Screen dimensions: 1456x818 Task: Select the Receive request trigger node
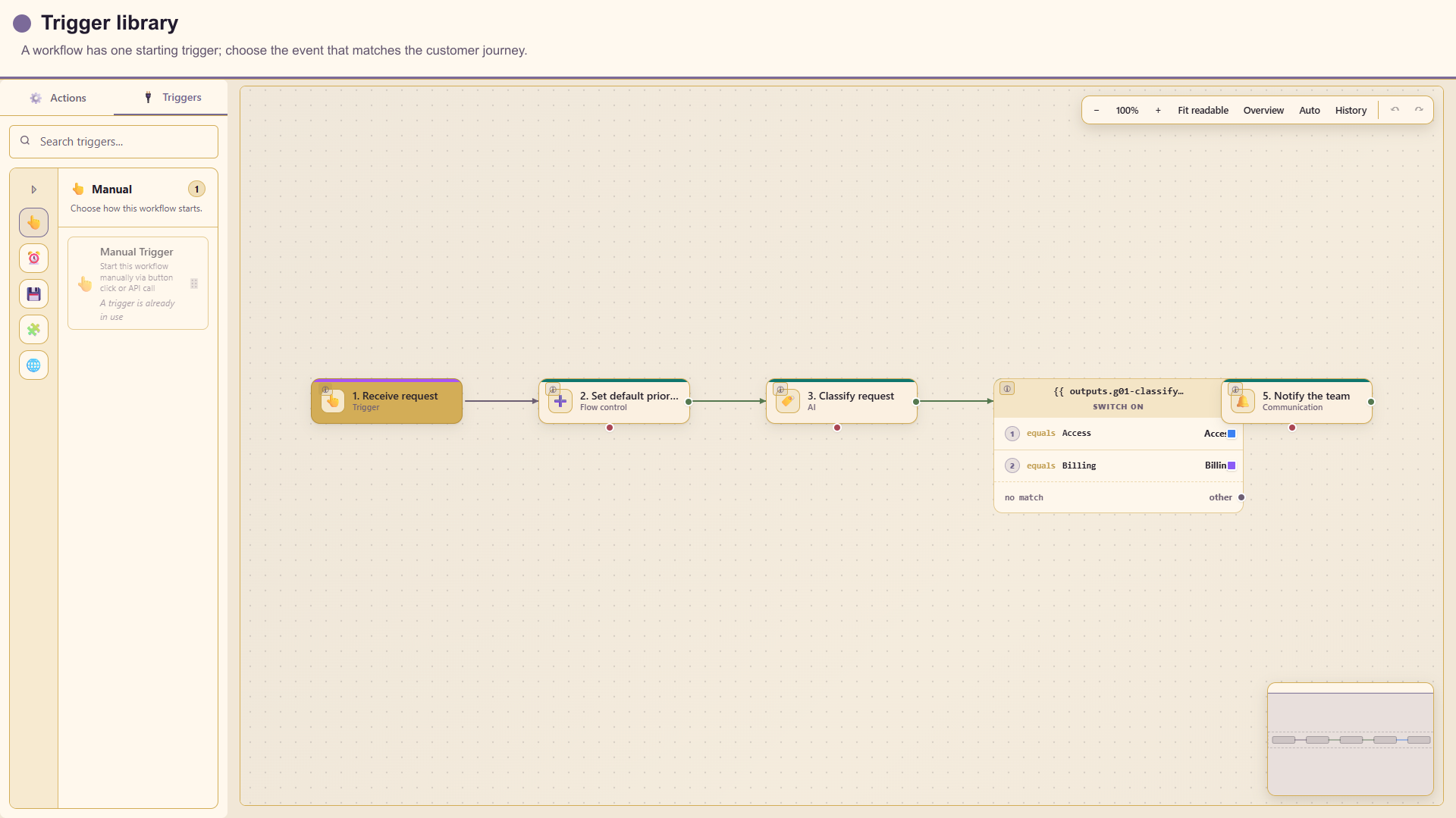[x=387, y=401]
